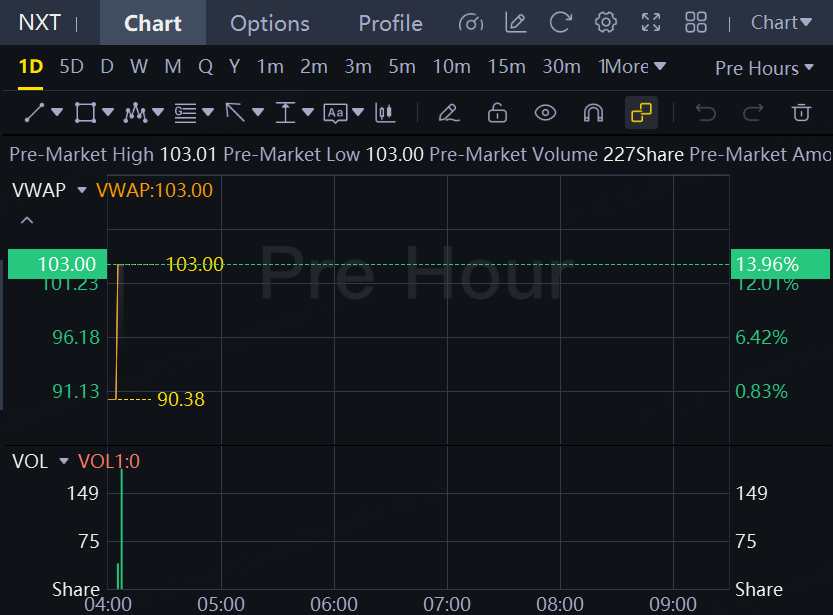Select the 3m interval
Image resolution: width=833 pixels, height=615 pixels.
(358, 66)
